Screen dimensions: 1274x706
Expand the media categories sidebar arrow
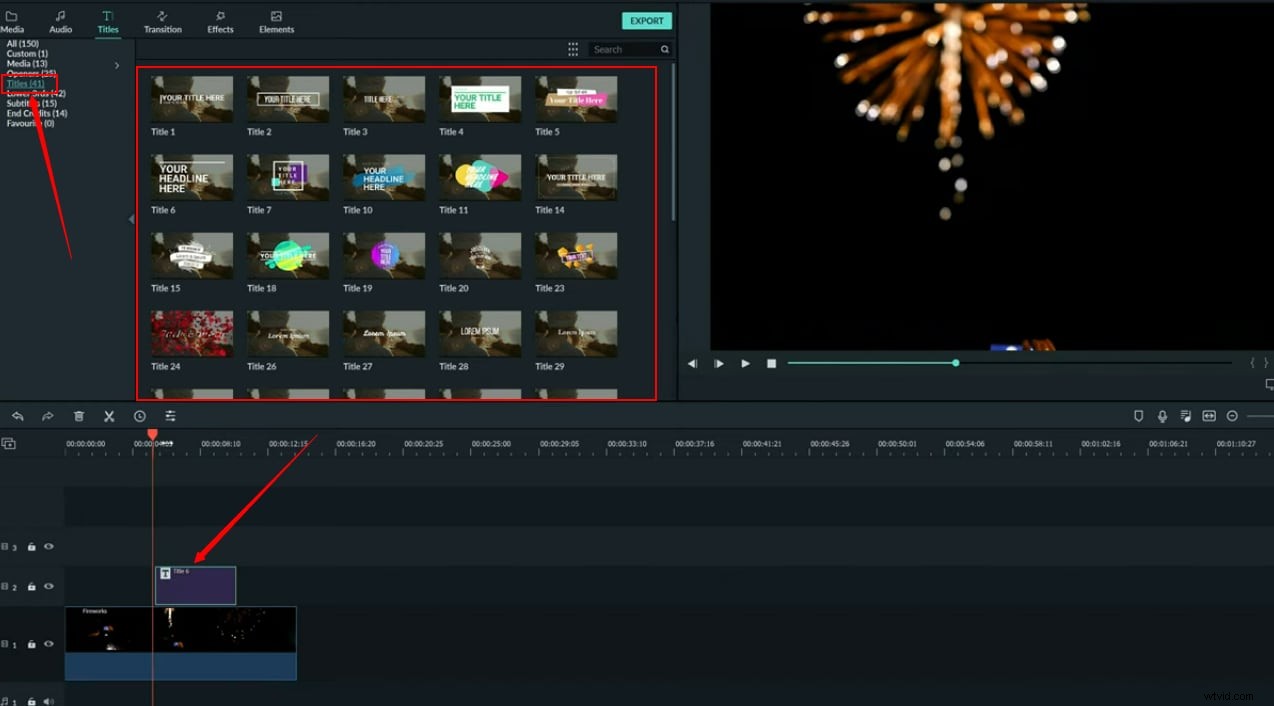117,64
